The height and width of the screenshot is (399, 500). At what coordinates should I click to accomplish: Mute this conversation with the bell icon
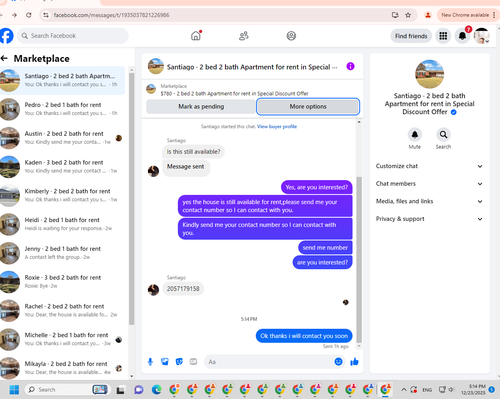click(x=415, y=135)
